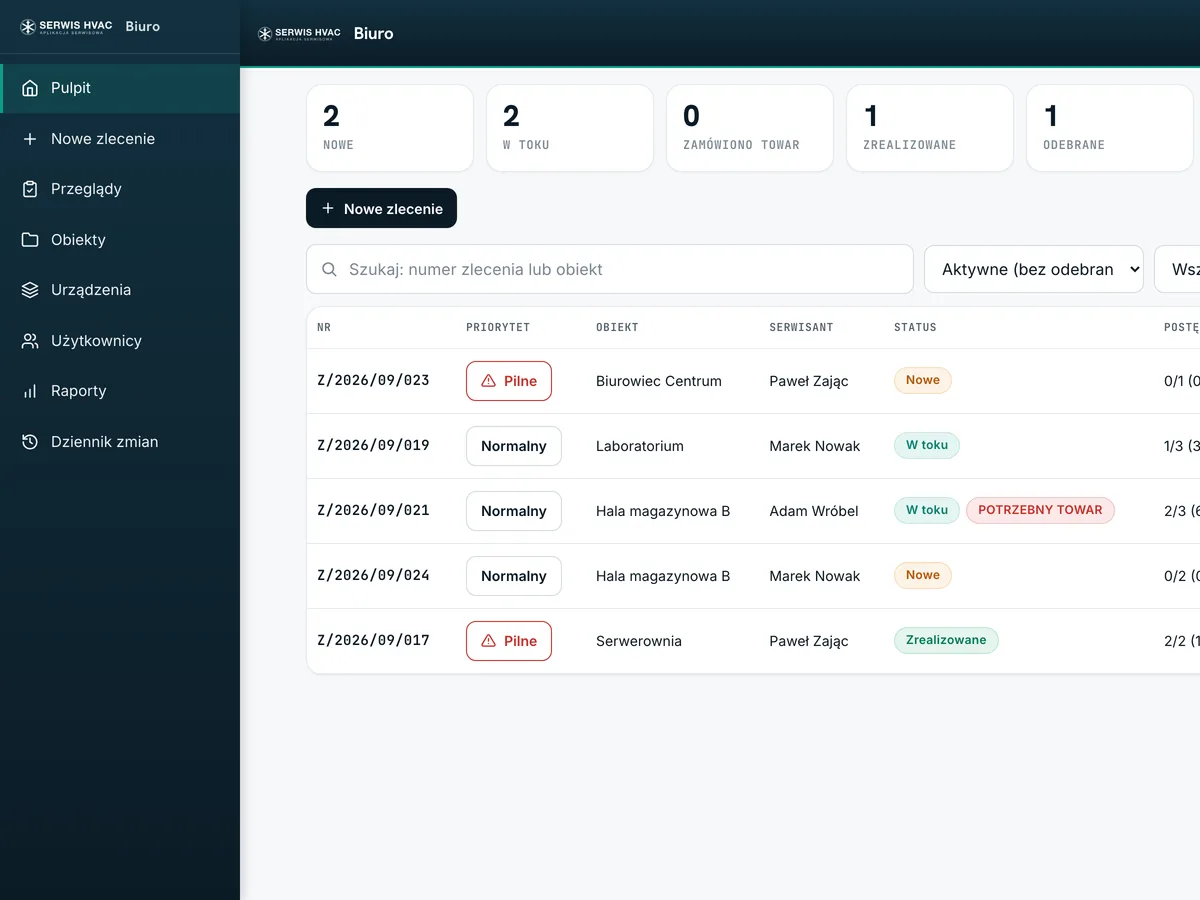1200x900 pixels.
Task: Click W toku status badge for Laboratorium
Action: point(927,445)
